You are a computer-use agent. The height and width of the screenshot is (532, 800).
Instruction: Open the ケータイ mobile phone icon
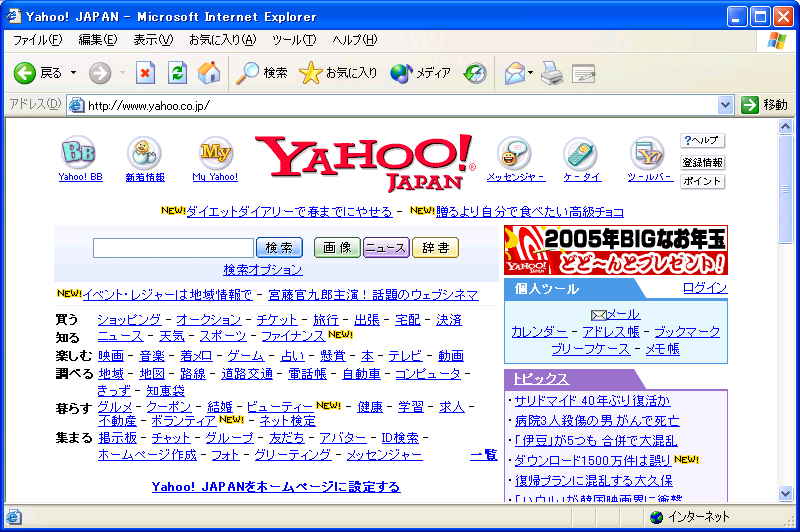[x=580, y=153]
